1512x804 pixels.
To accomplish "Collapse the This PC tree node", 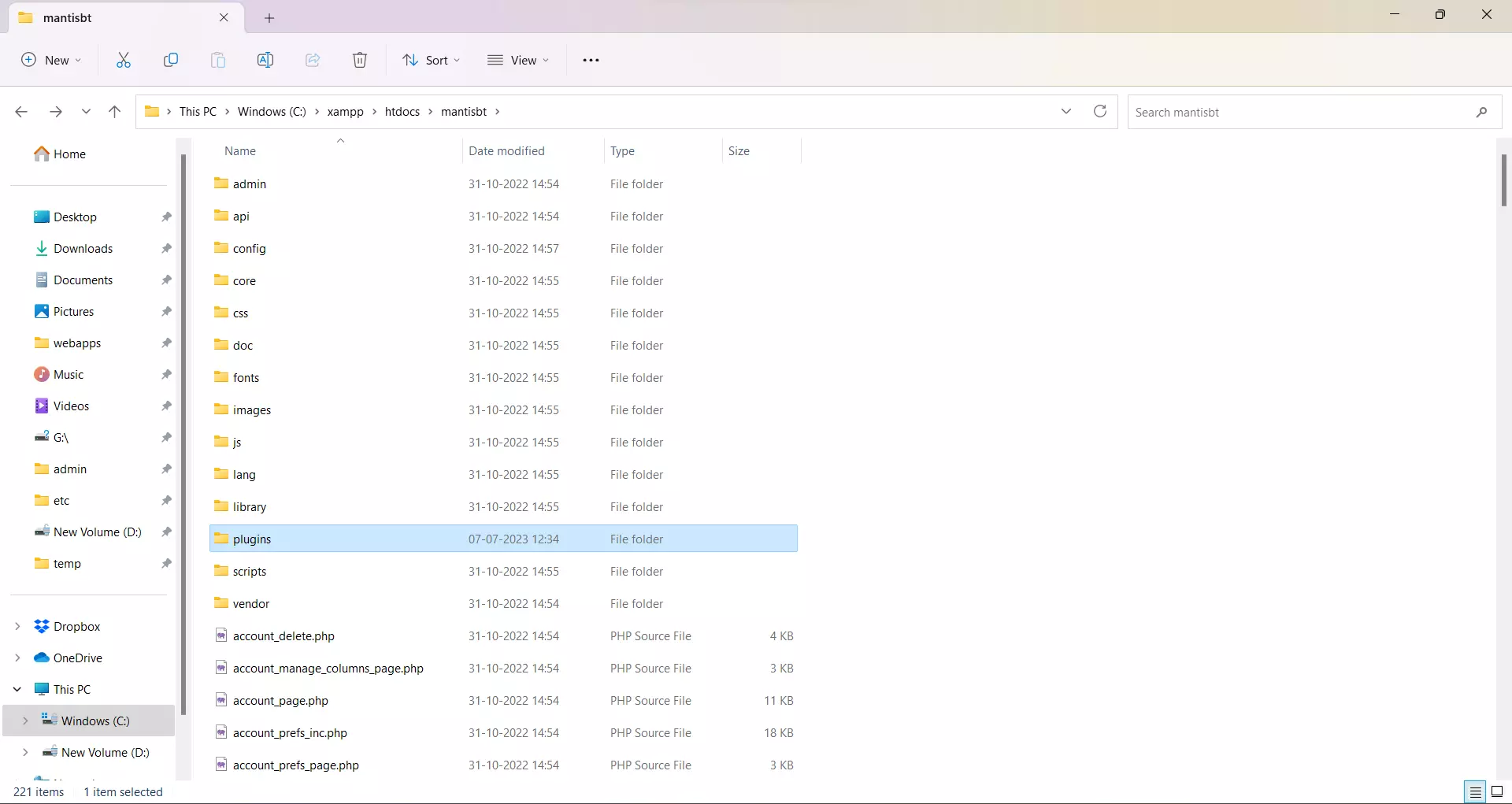I will 17,689.
